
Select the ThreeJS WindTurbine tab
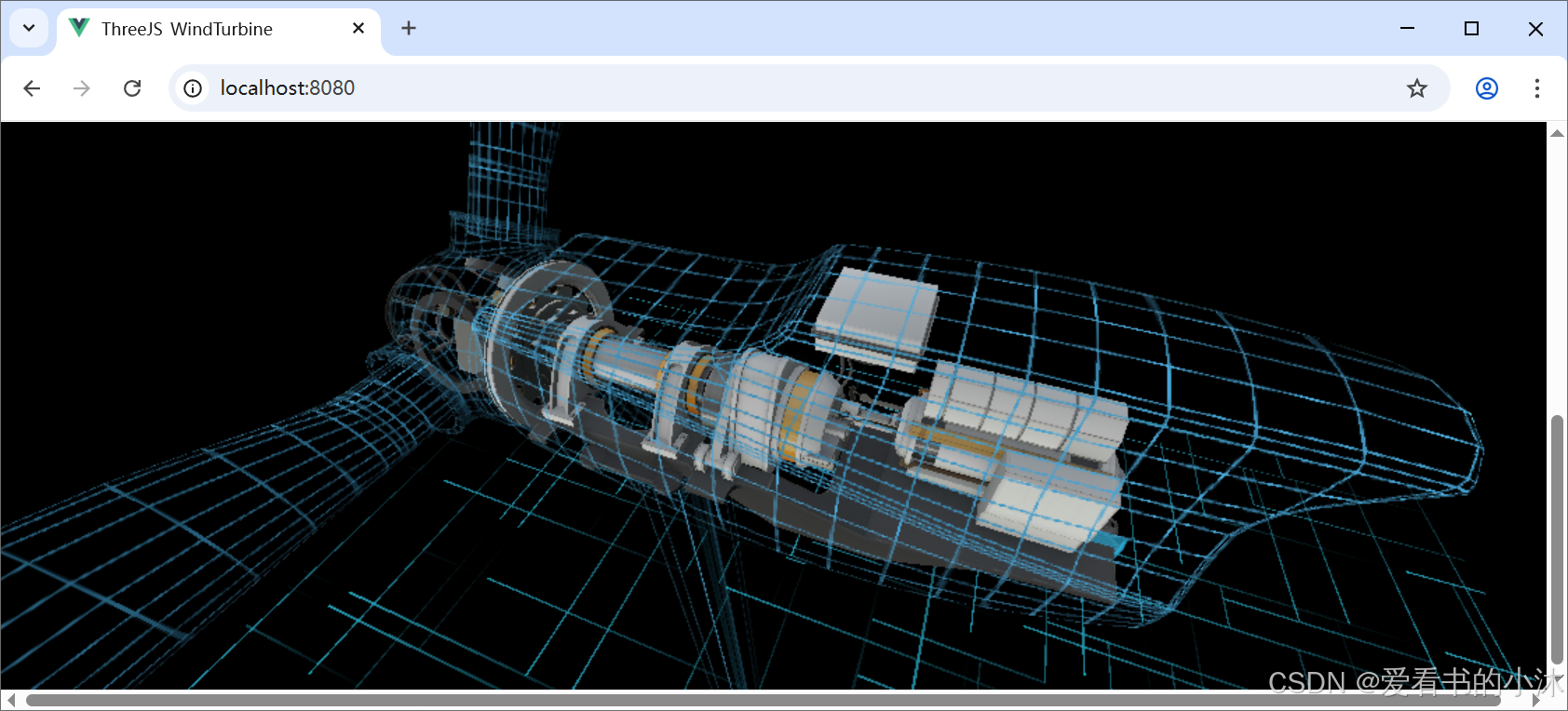[219, 29]
